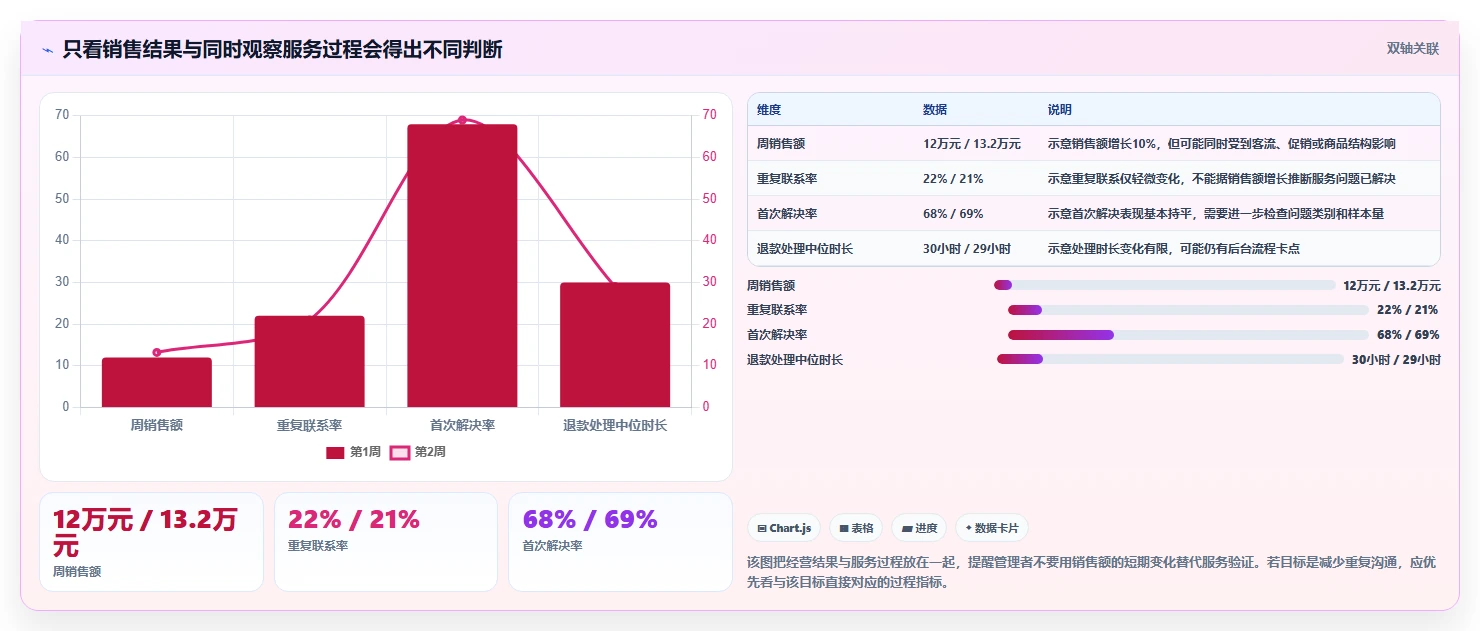
Task: Click the Chart.js chip
Action: pyautogui.click(x=784, y=528)
